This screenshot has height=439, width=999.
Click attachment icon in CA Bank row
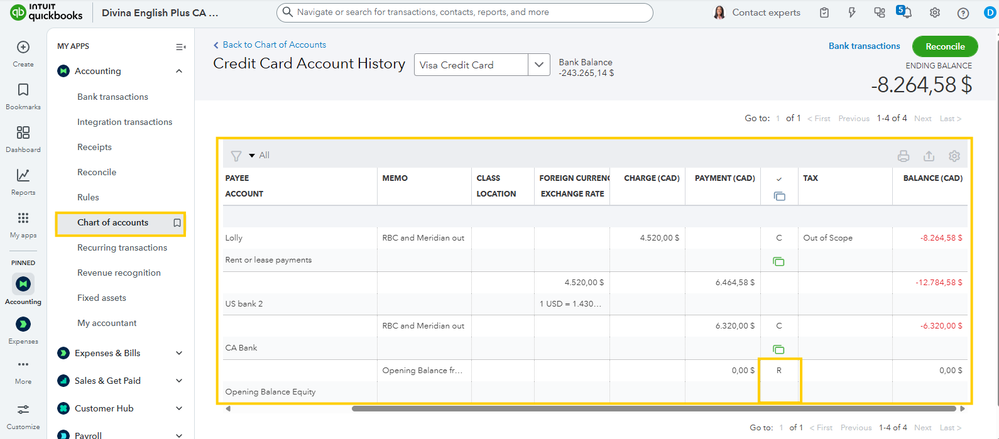(x=779, y=349)
